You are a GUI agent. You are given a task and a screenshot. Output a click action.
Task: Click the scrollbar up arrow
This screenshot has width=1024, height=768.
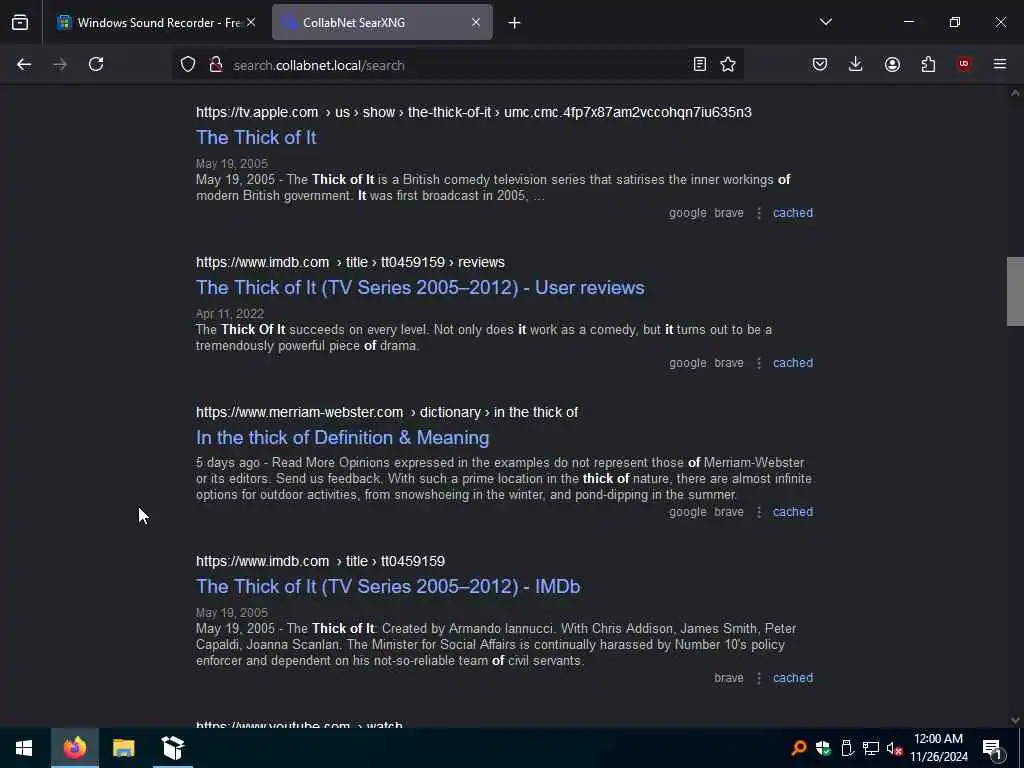point(1015,93)
